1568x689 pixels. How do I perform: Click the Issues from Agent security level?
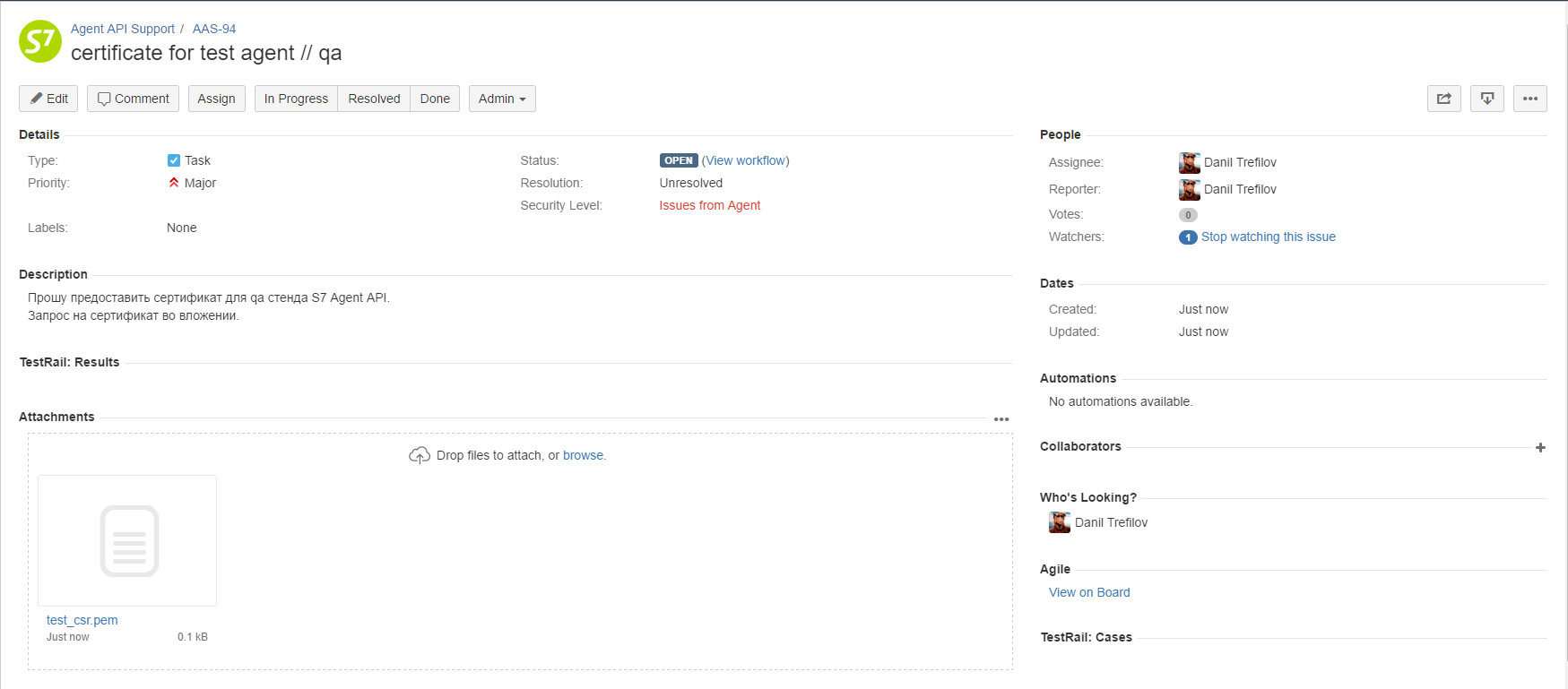click(709, 205)
